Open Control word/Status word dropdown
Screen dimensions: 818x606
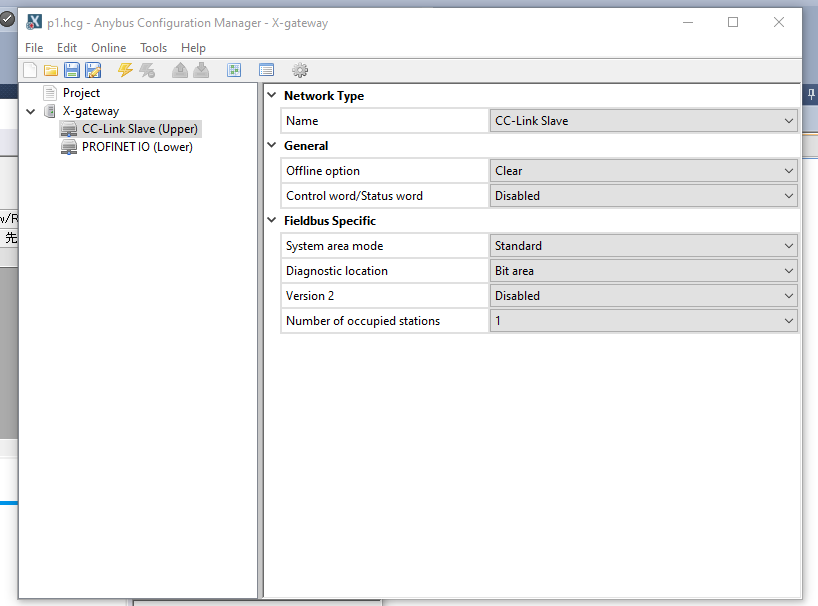point(643,196)
